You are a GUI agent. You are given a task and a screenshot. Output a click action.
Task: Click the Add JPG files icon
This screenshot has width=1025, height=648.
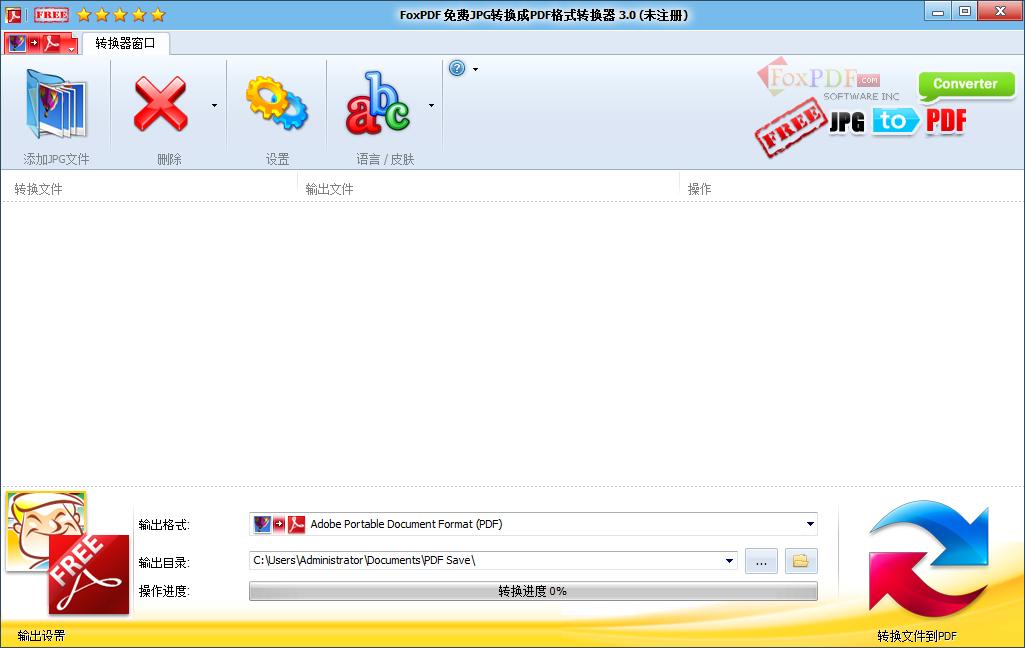[x=56, y=105]
